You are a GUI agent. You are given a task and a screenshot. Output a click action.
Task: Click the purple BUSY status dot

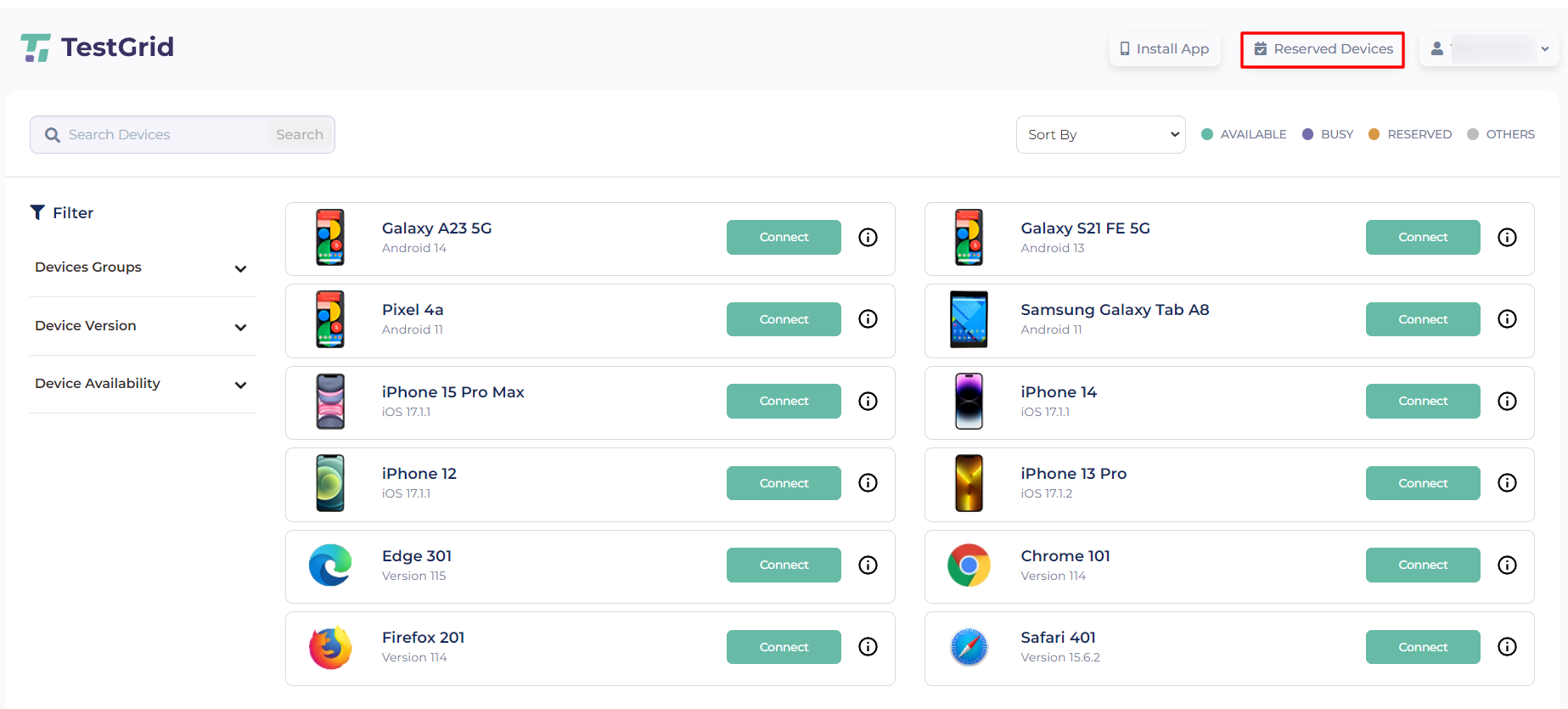click(x=1307, y=134)
